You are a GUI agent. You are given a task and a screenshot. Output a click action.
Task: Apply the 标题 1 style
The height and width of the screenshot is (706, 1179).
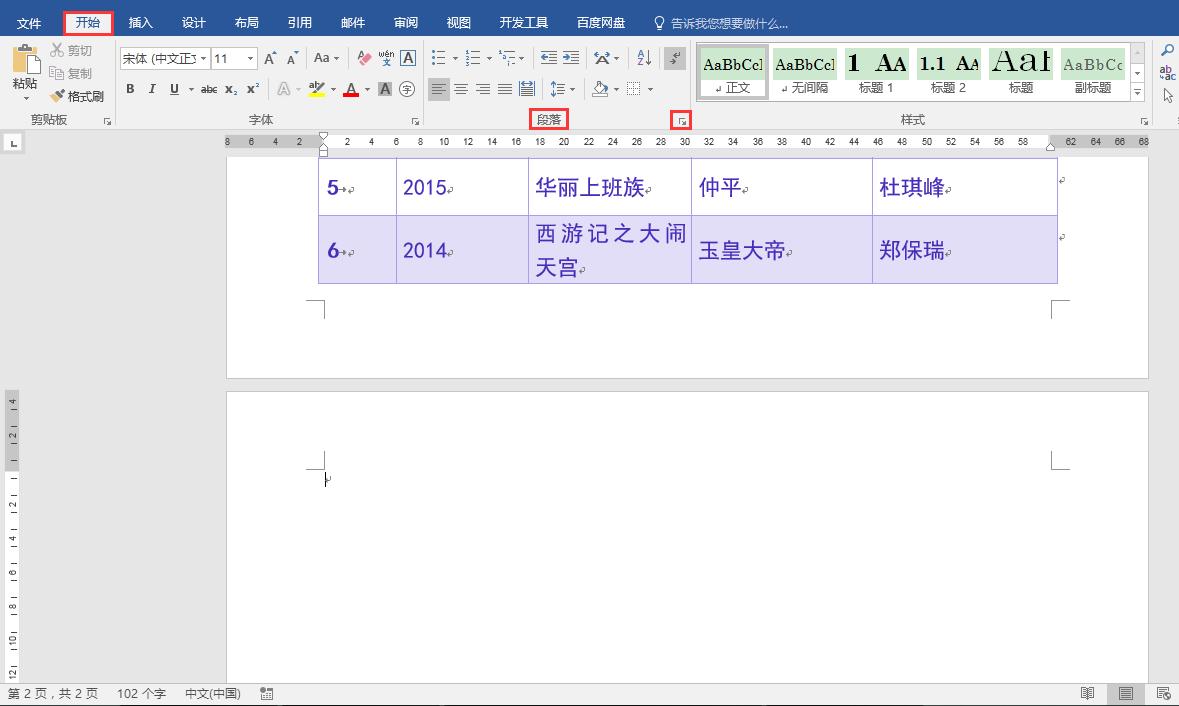(877, 68)
